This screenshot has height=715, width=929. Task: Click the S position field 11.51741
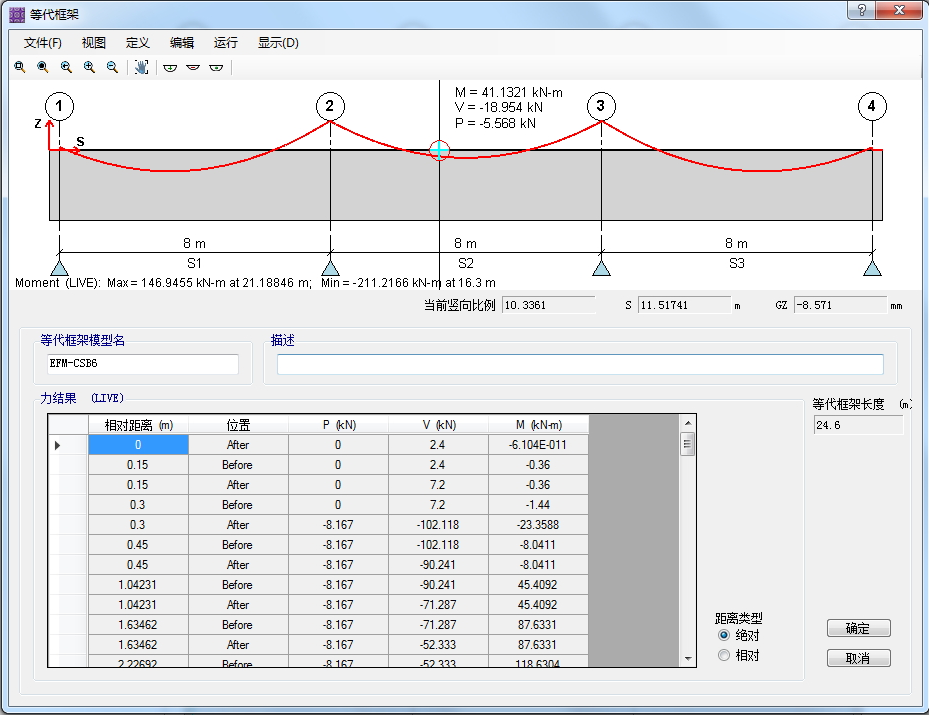(684, 305)
